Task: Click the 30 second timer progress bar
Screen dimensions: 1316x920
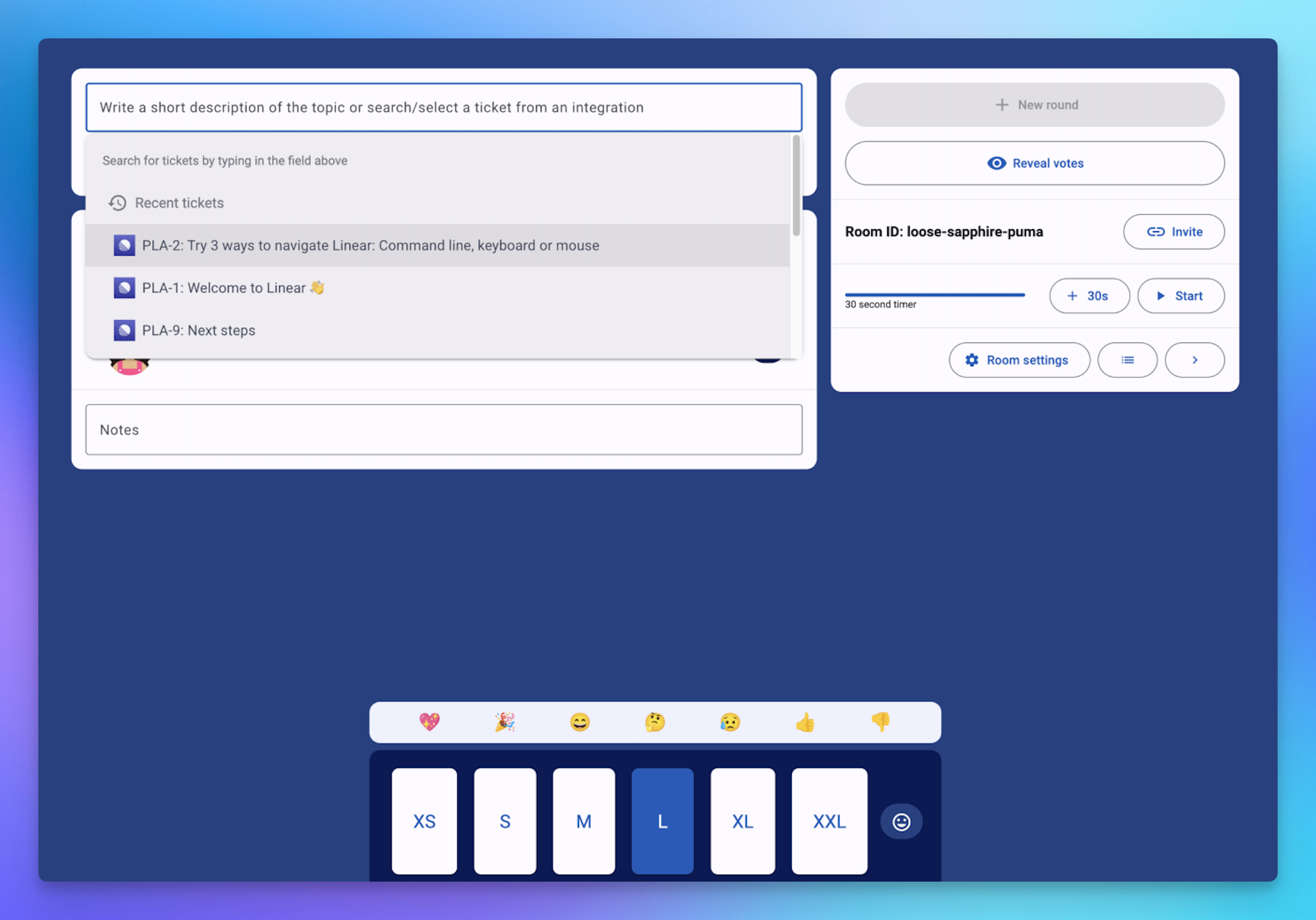Action: click(x=935, y=294)
